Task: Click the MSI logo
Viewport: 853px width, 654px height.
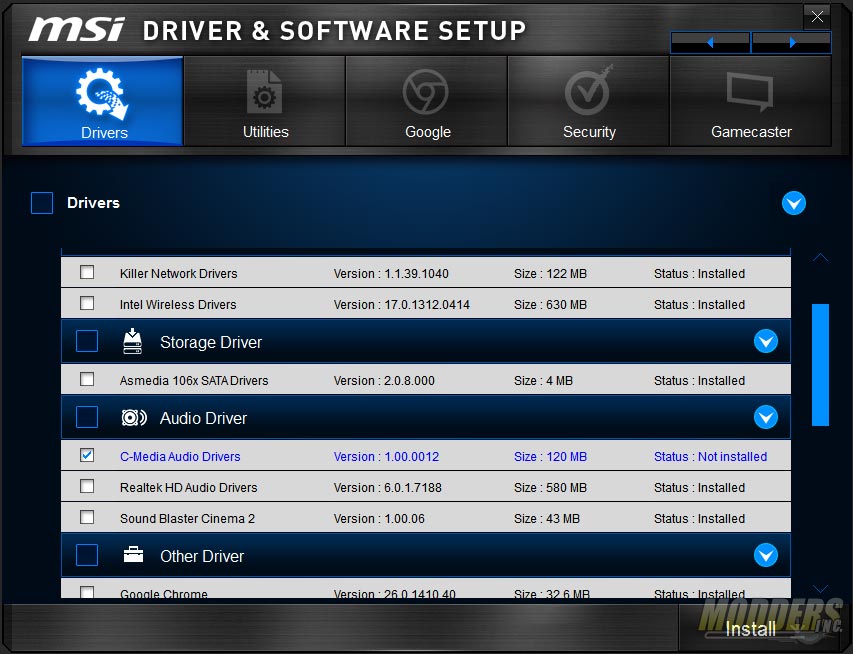Action: 77,29
